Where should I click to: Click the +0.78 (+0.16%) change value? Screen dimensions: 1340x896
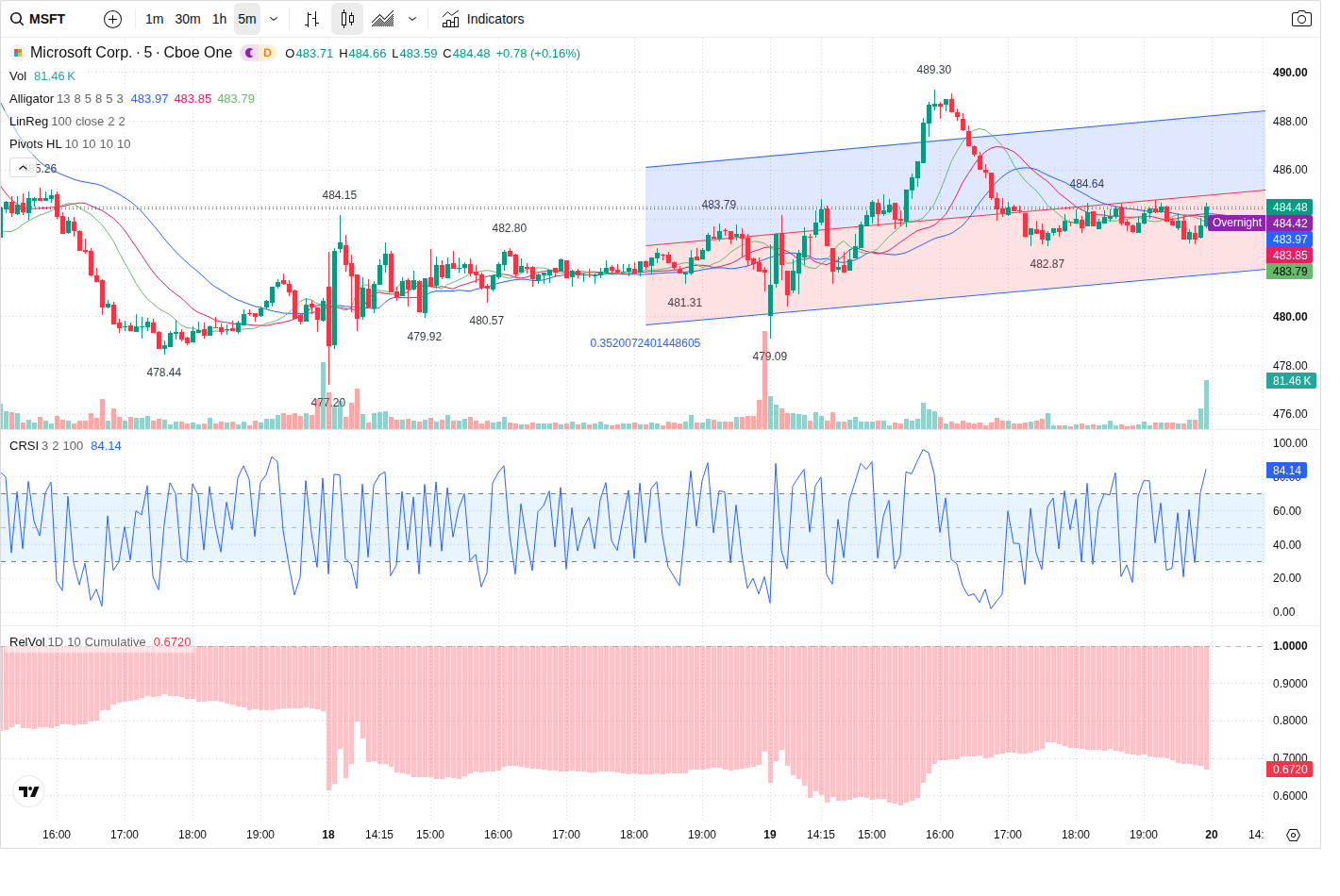point(538,54)
